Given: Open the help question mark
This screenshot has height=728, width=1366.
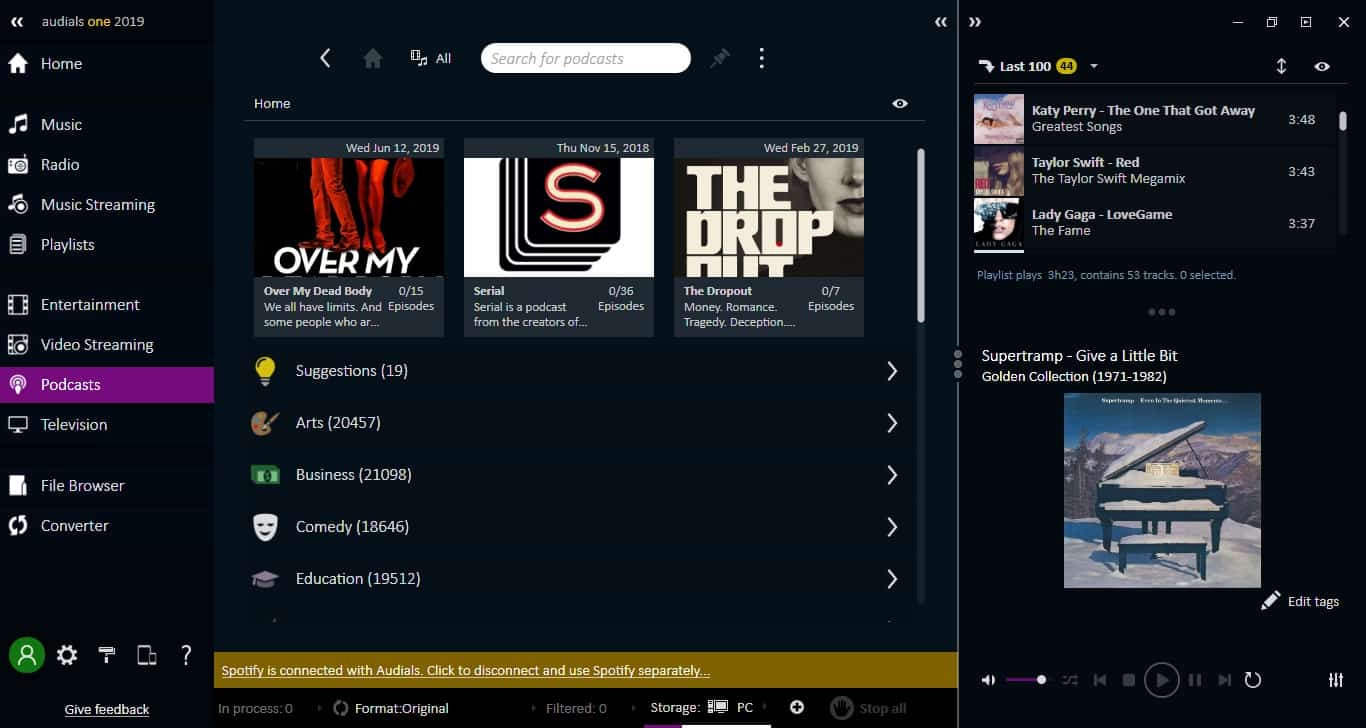Looking at the screenshot, I should (x=186, y=655).
